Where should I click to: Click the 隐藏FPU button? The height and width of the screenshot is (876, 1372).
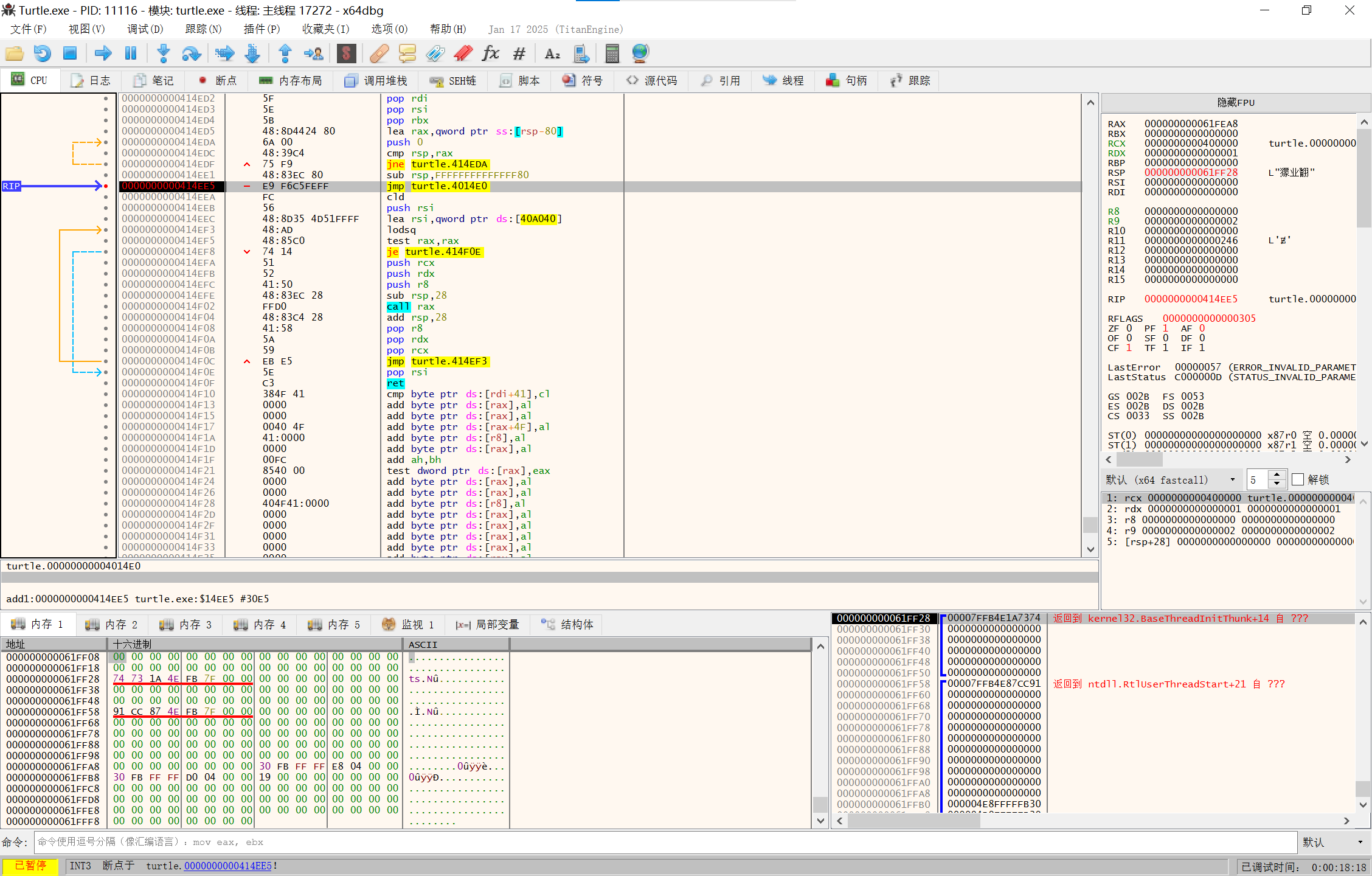point(1235,102)
